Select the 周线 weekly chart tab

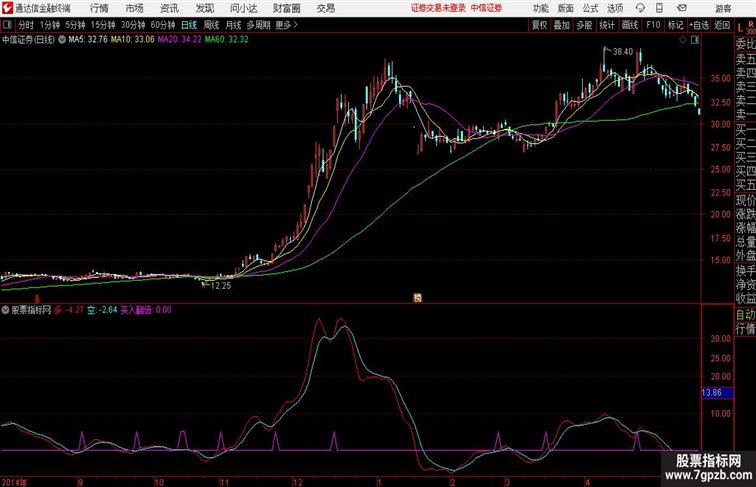tap(211, 25)
